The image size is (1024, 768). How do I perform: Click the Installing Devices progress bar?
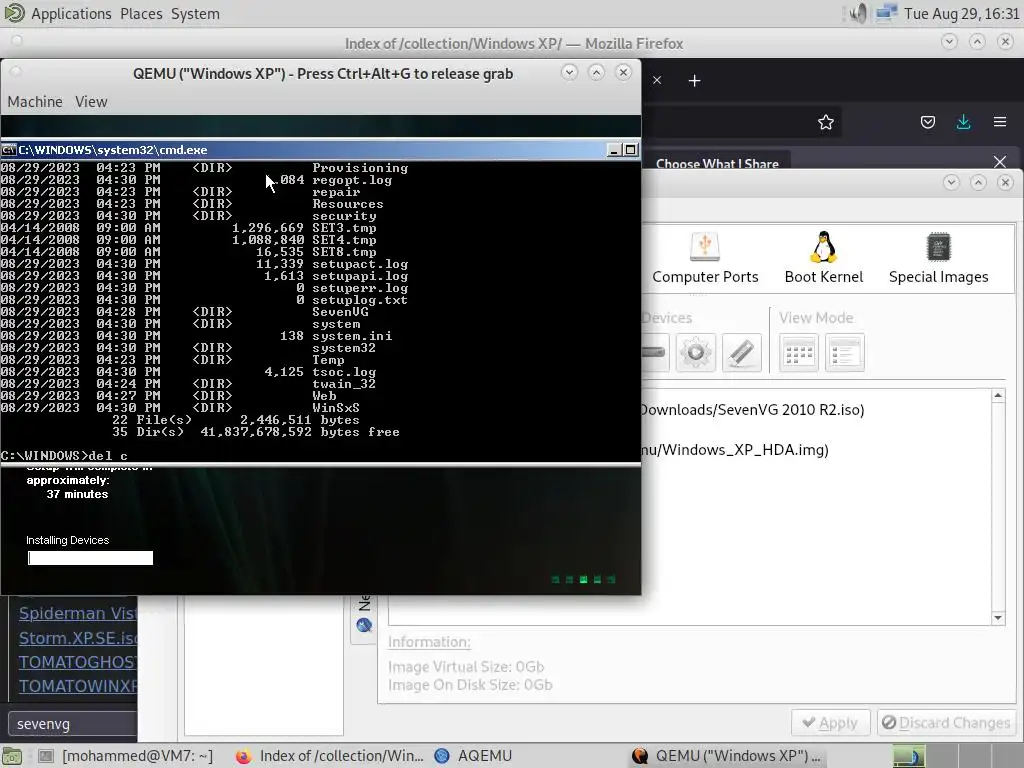coord(90,558)
